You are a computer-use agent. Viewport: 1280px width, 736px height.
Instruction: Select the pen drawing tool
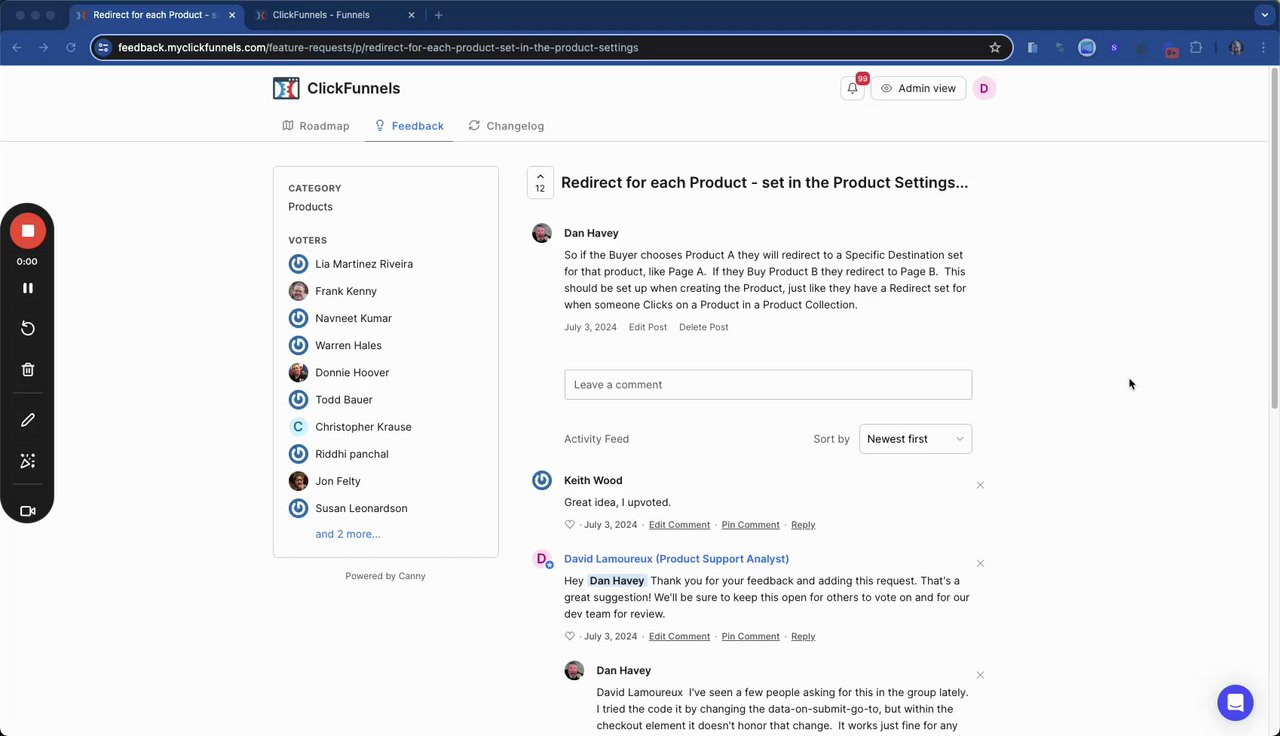[x=28, y=420]
